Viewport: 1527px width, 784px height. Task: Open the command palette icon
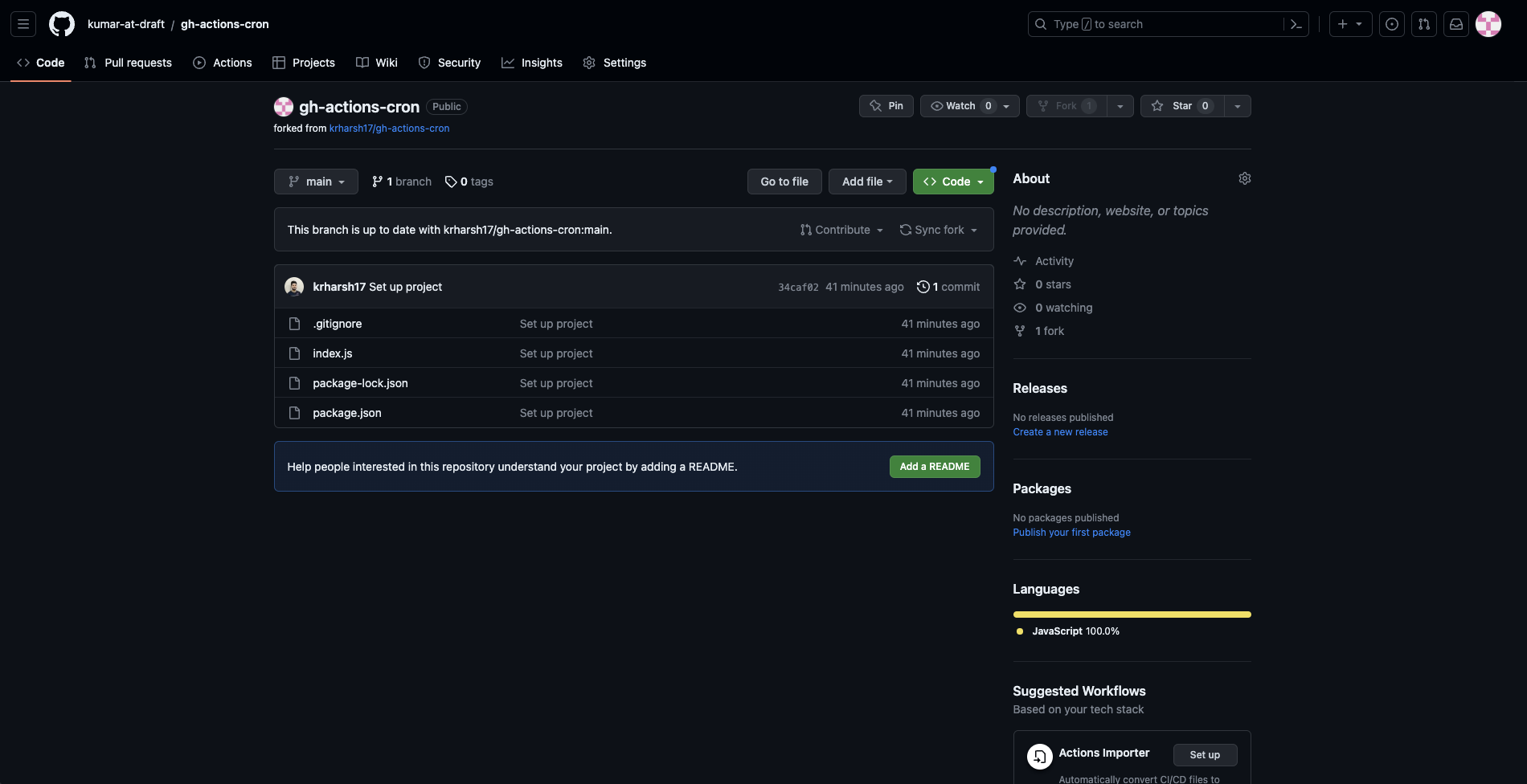(1296, 24)
